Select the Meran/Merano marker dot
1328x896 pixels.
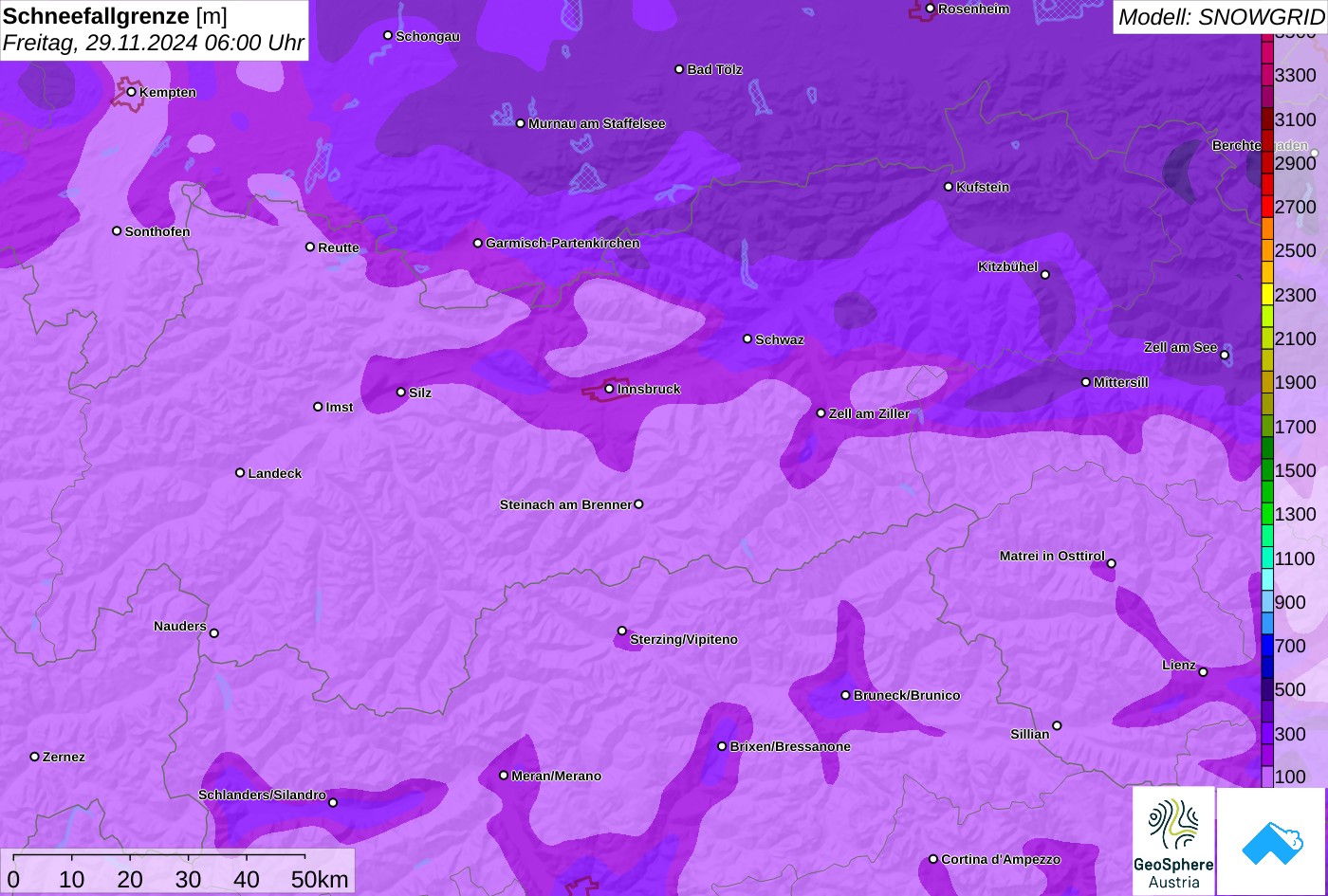[504, 776]
